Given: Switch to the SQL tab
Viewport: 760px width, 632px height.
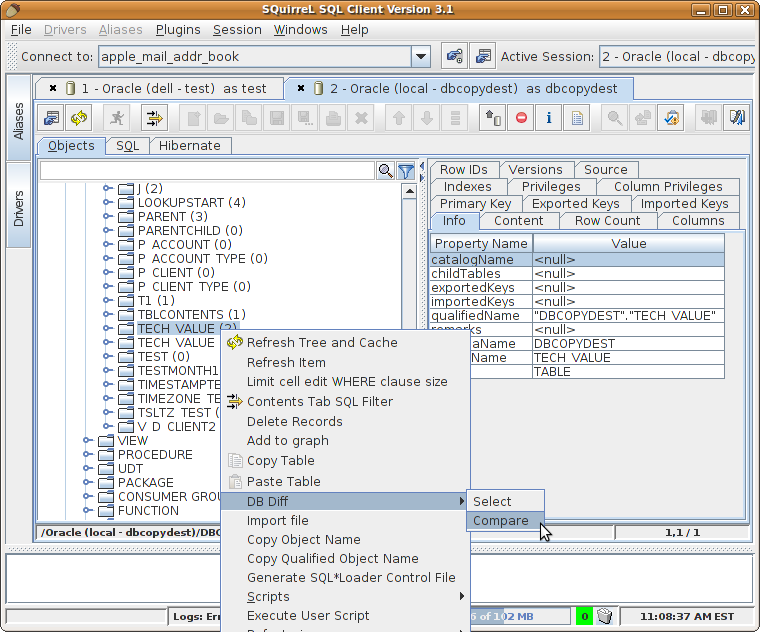Looking at the screenshot, I should pyautogui.click(x=128, y=146).
